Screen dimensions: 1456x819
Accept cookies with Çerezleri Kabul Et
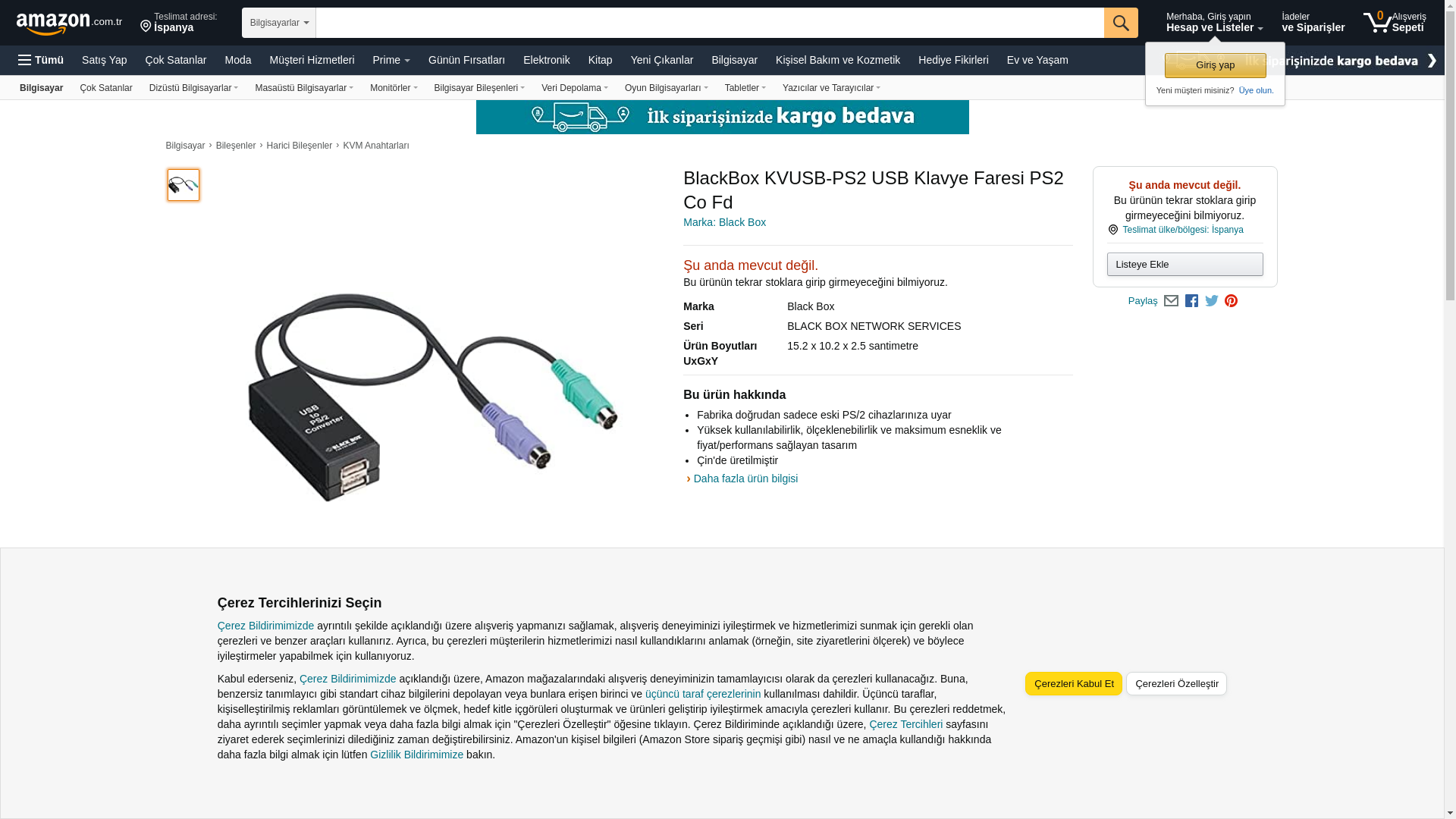(1074, 684)
